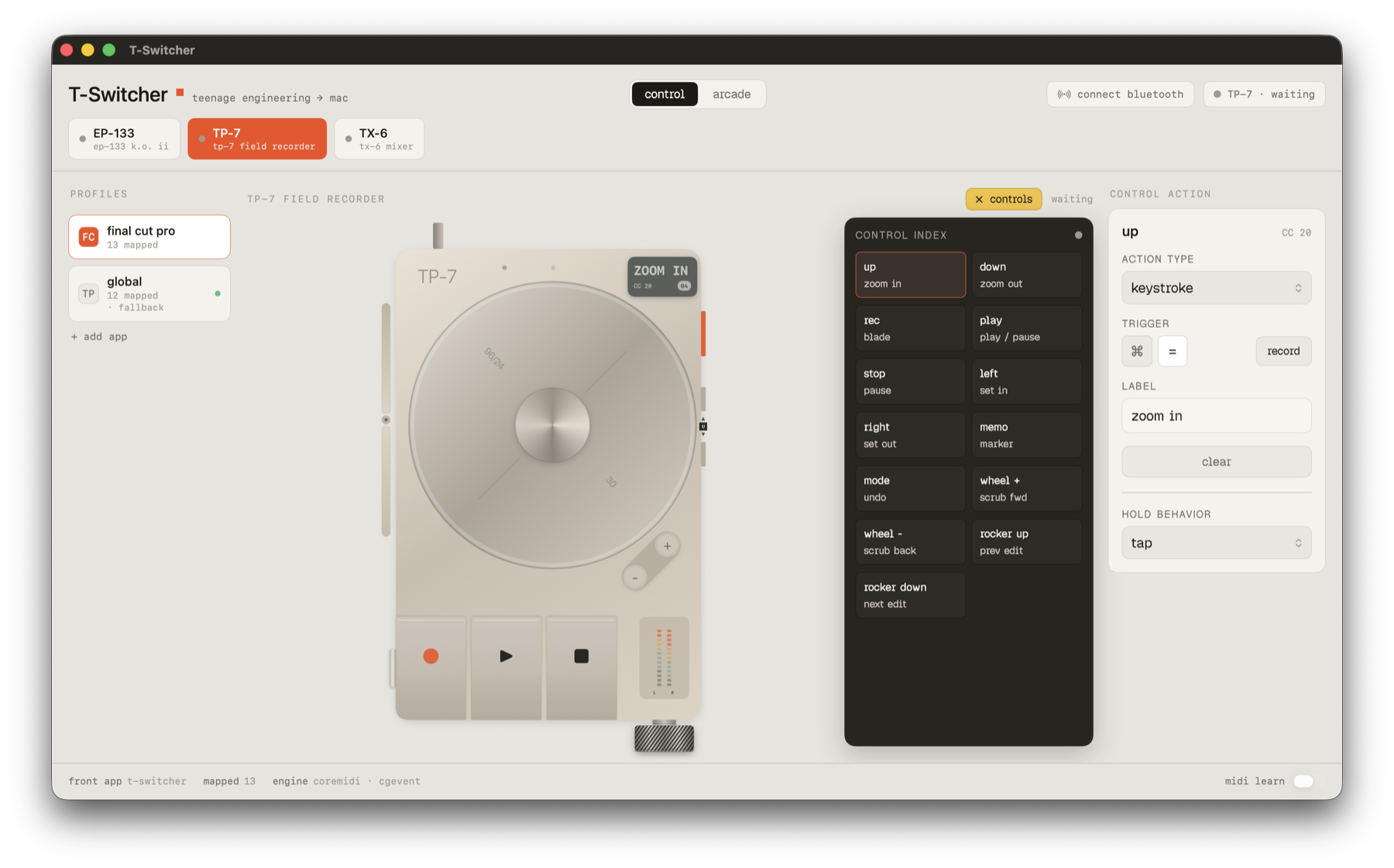
Task: Select the up zoom in control
Action: click(910, 275)
